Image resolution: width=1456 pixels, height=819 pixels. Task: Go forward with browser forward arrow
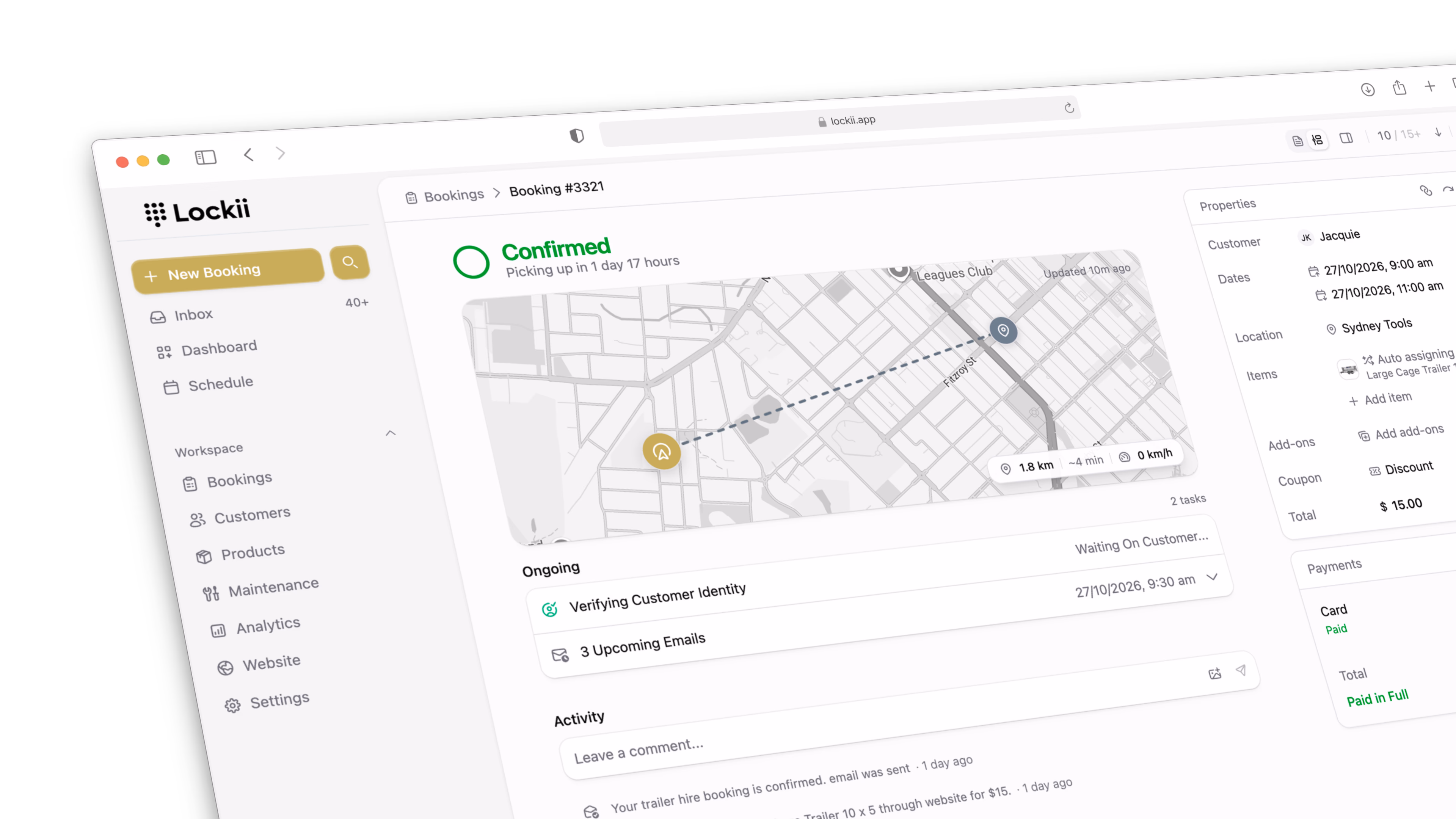(x=281, y=153)
